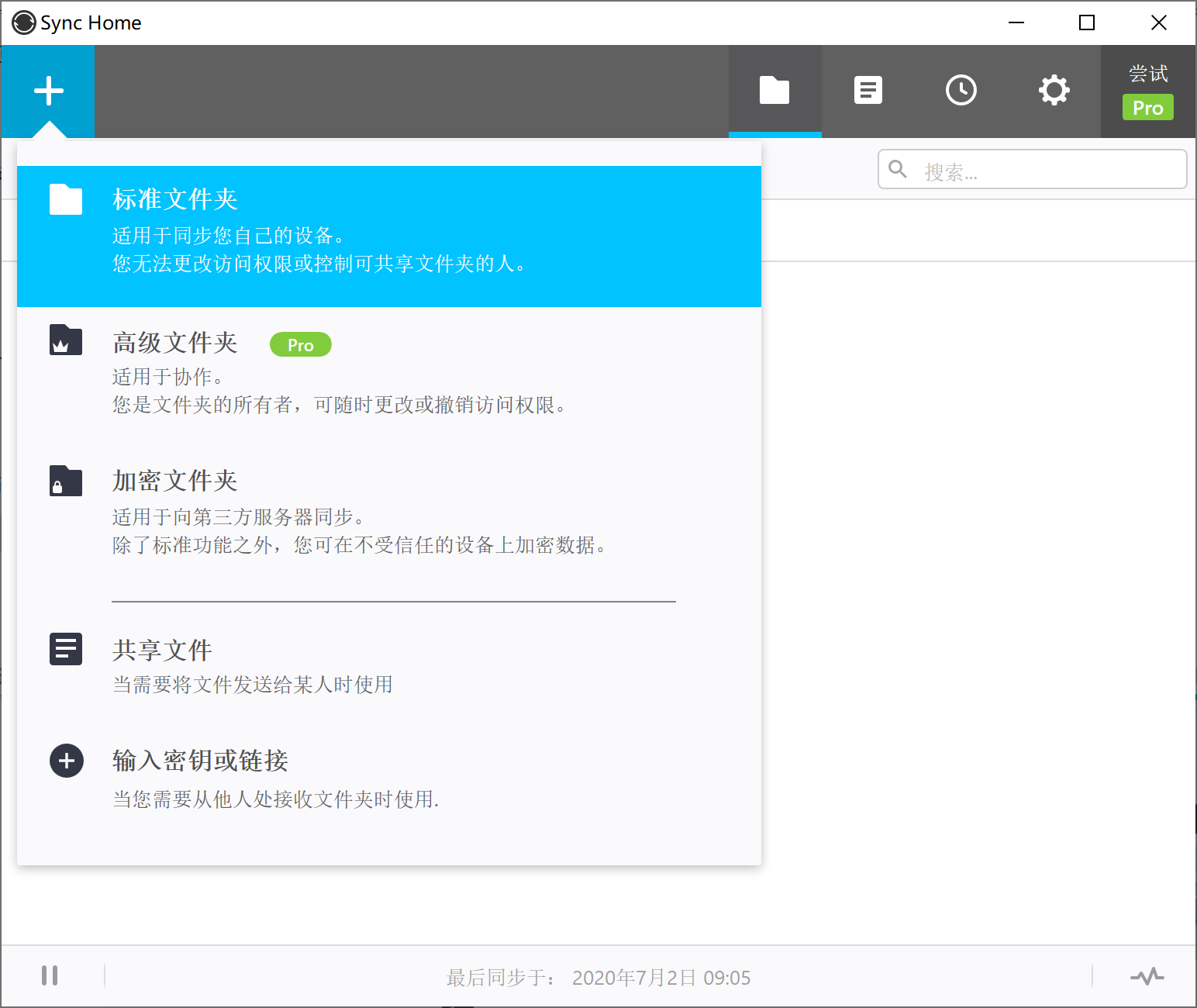The width and height of the screenshot is (1197, 1008).
Task: Pause syncing with the pause button
Action: click(50, 975)
